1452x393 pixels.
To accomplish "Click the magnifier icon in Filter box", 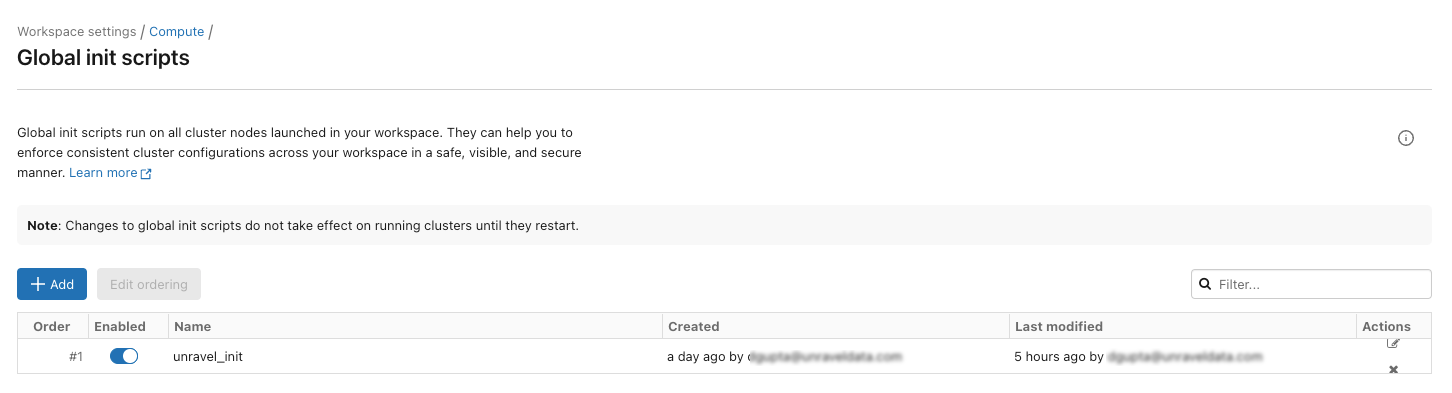I will coord(1205,284).
